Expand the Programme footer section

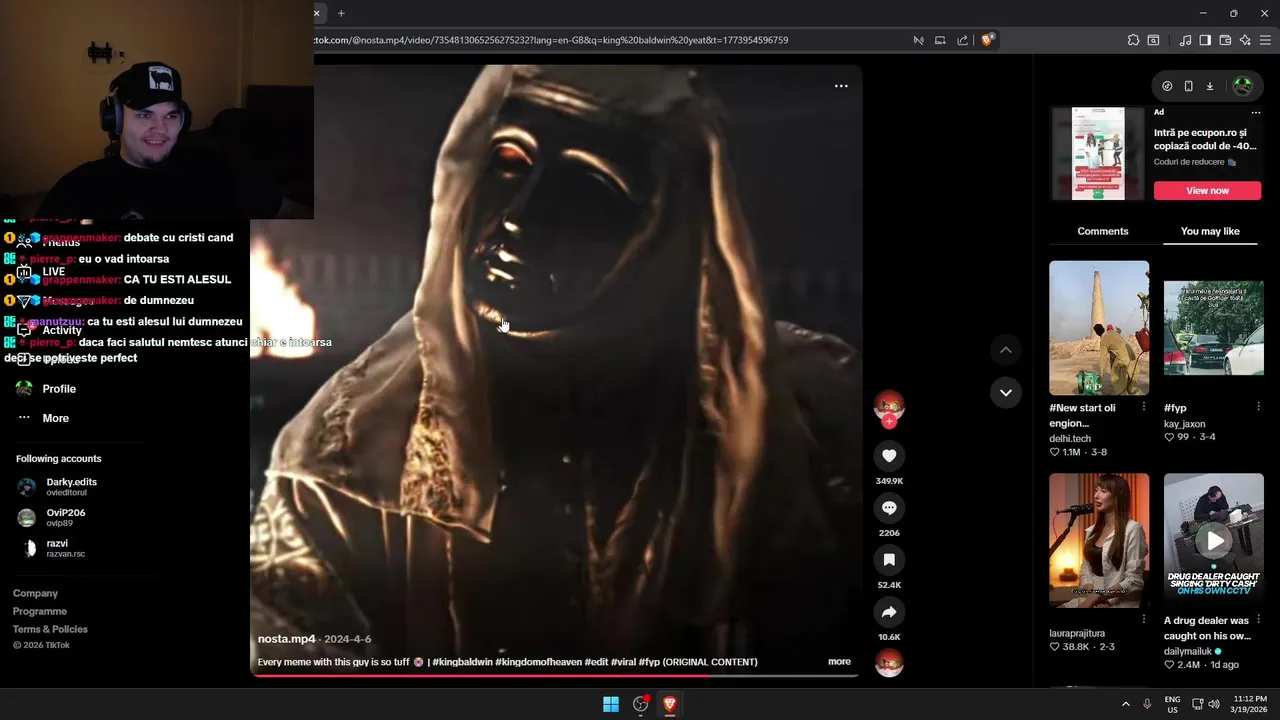point(40,611)
